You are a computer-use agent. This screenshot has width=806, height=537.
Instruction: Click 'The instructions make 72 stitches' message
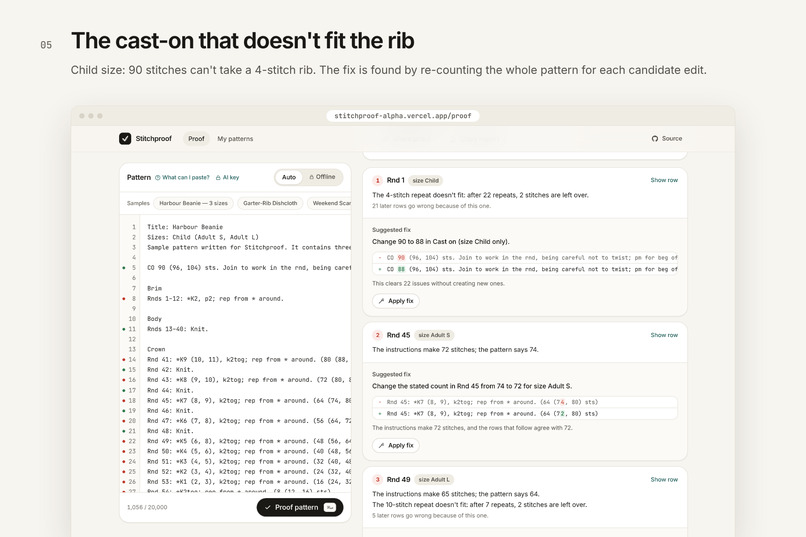(455, 349)
